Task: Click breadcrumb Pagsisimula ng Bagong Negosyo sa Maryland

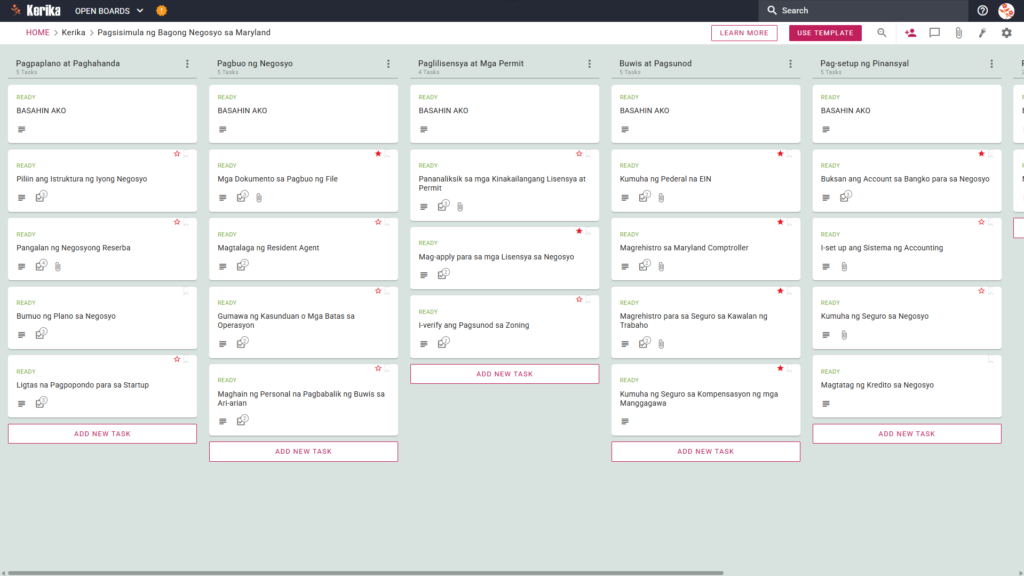Action: click(184, 33)
